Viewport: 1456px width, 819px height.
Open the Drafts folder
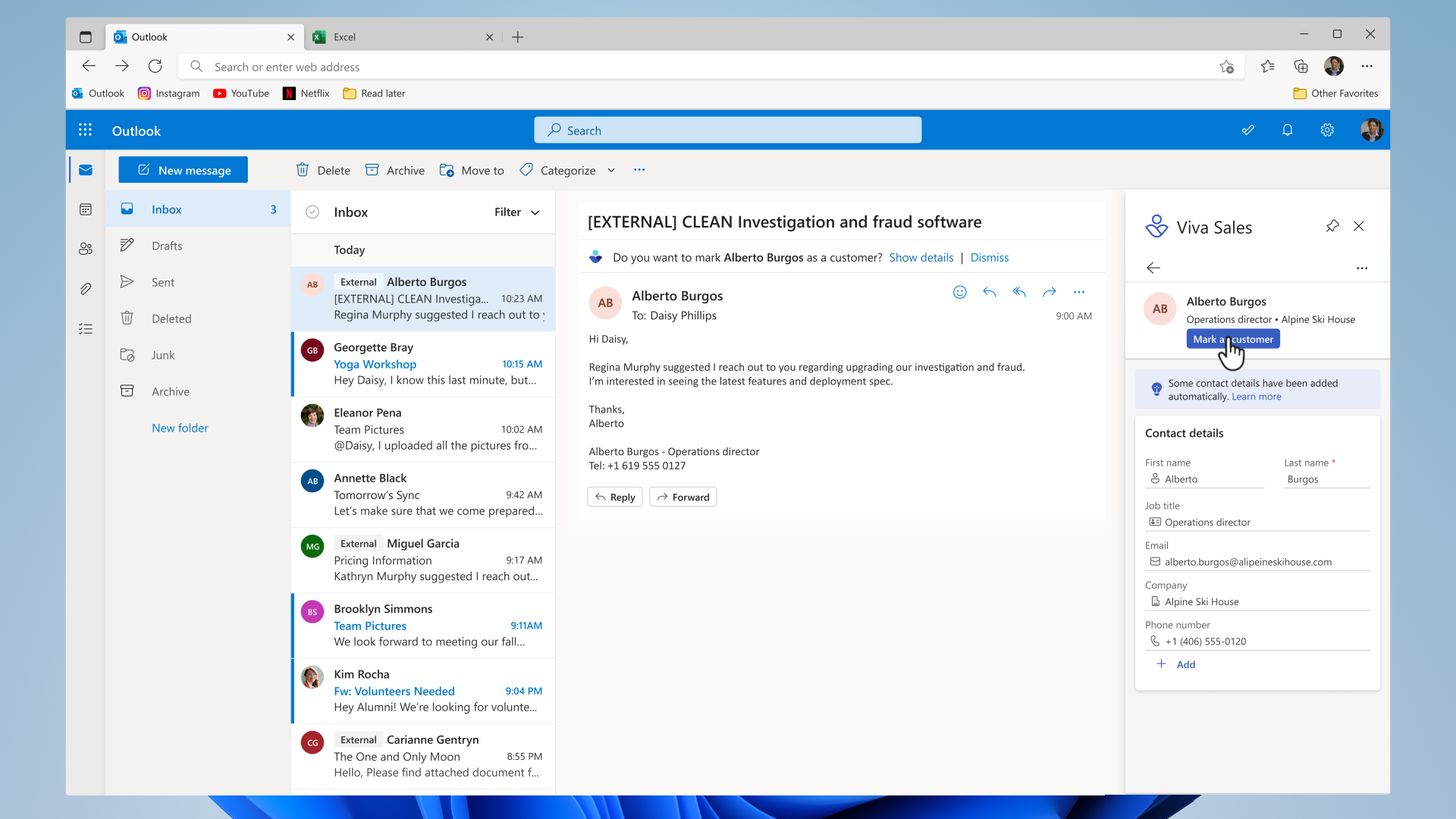tap(167, 246)
